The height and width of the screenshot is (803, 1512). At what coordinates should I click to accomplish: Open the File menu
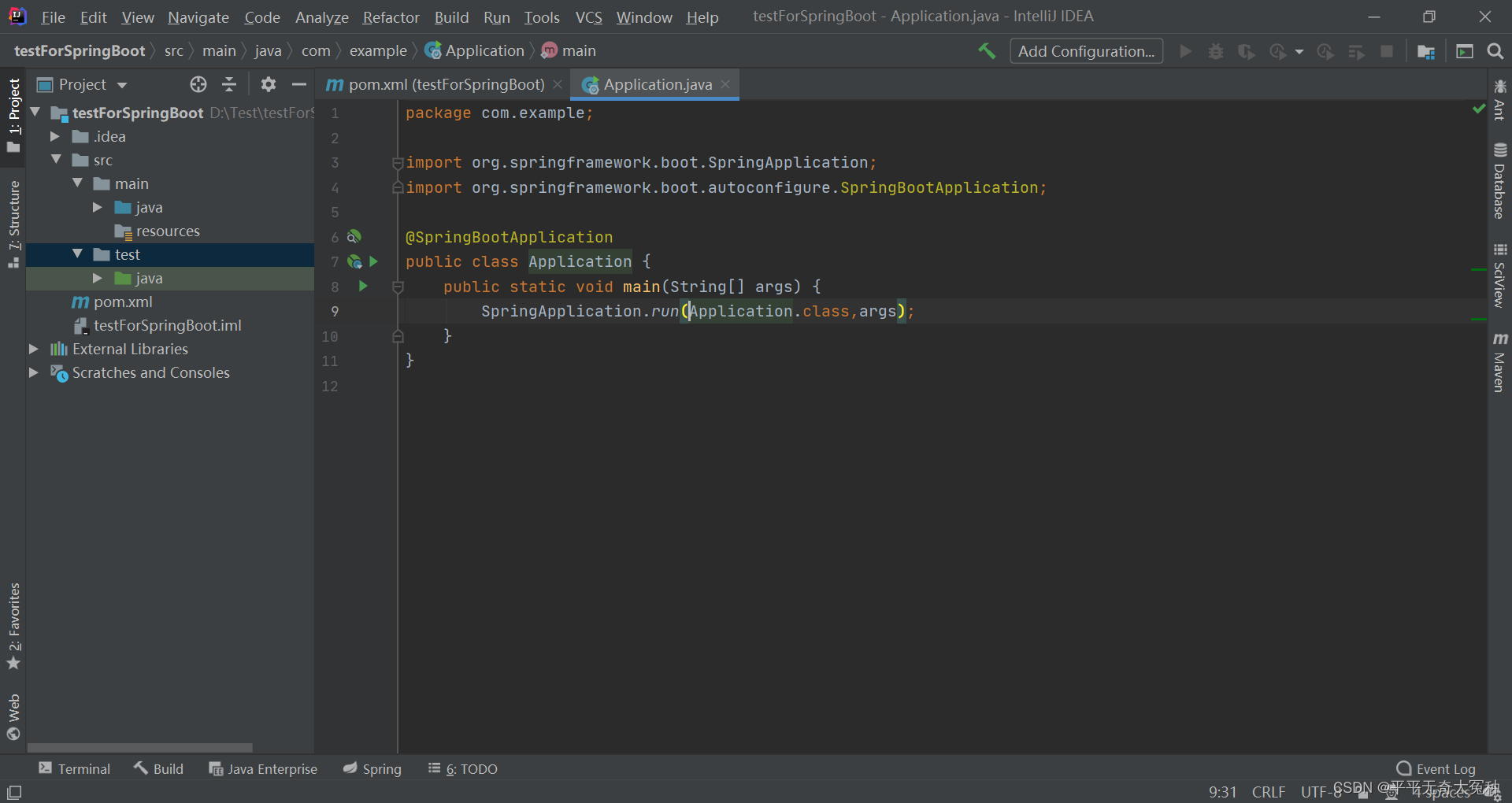pyautogui.click(x=53, y=17)
